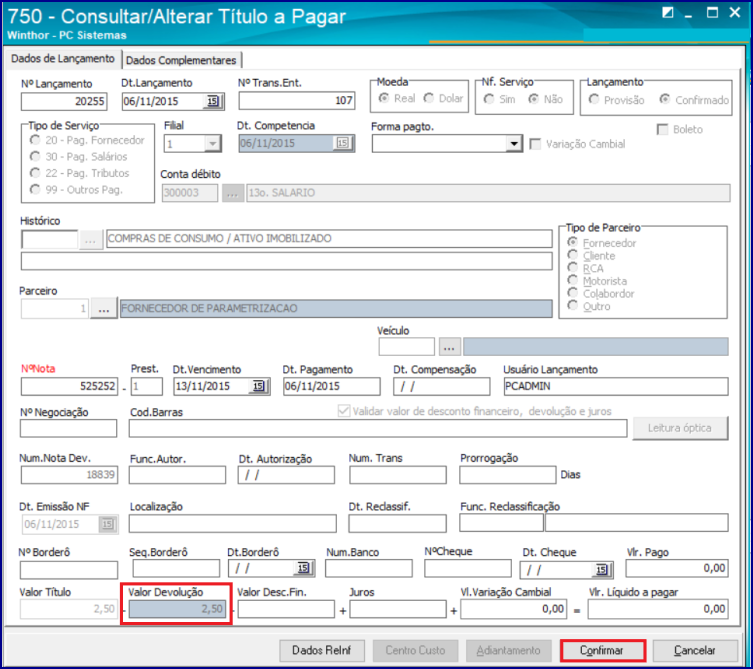
Task: Click the Leitura óptica button
Action: 680,428
